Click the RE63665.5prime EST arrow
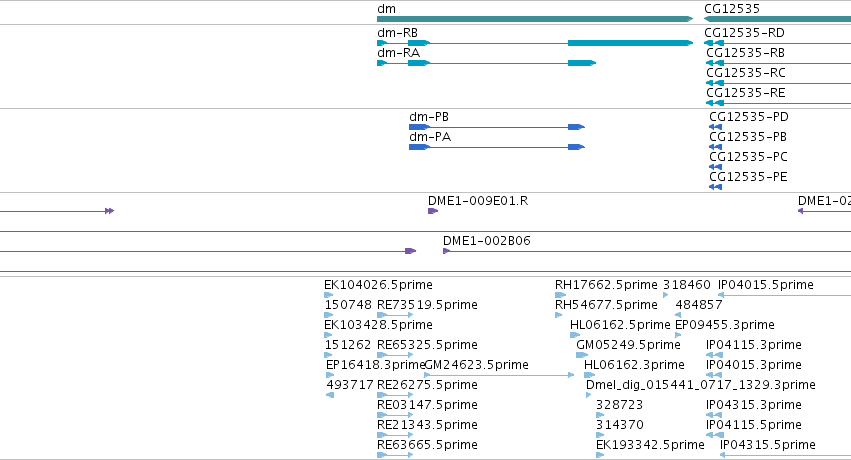The image size is (851, 460). click(395, 455)
